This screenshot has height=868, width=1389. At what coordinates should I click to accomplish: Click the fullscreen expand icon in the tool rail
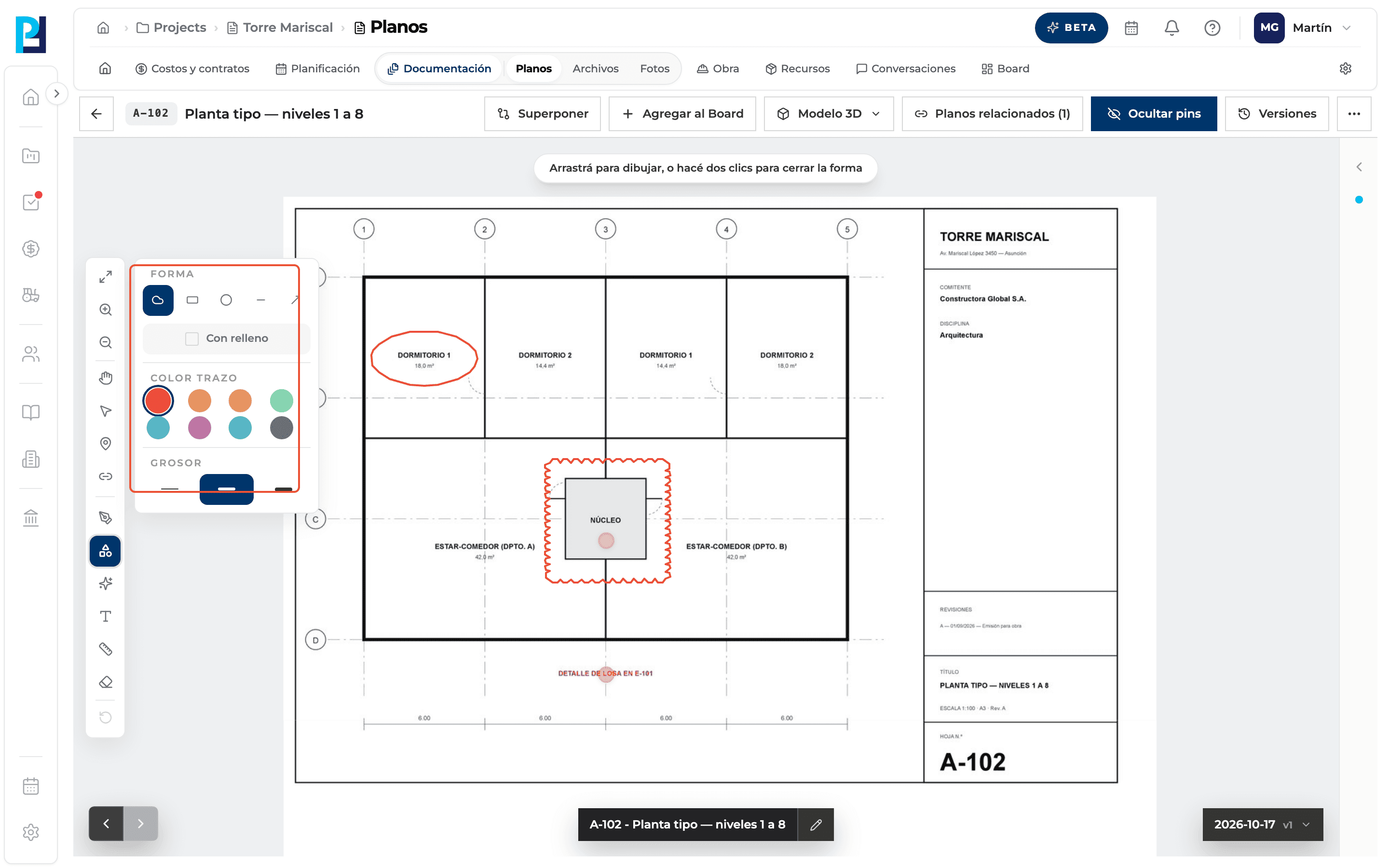(106, 277)
